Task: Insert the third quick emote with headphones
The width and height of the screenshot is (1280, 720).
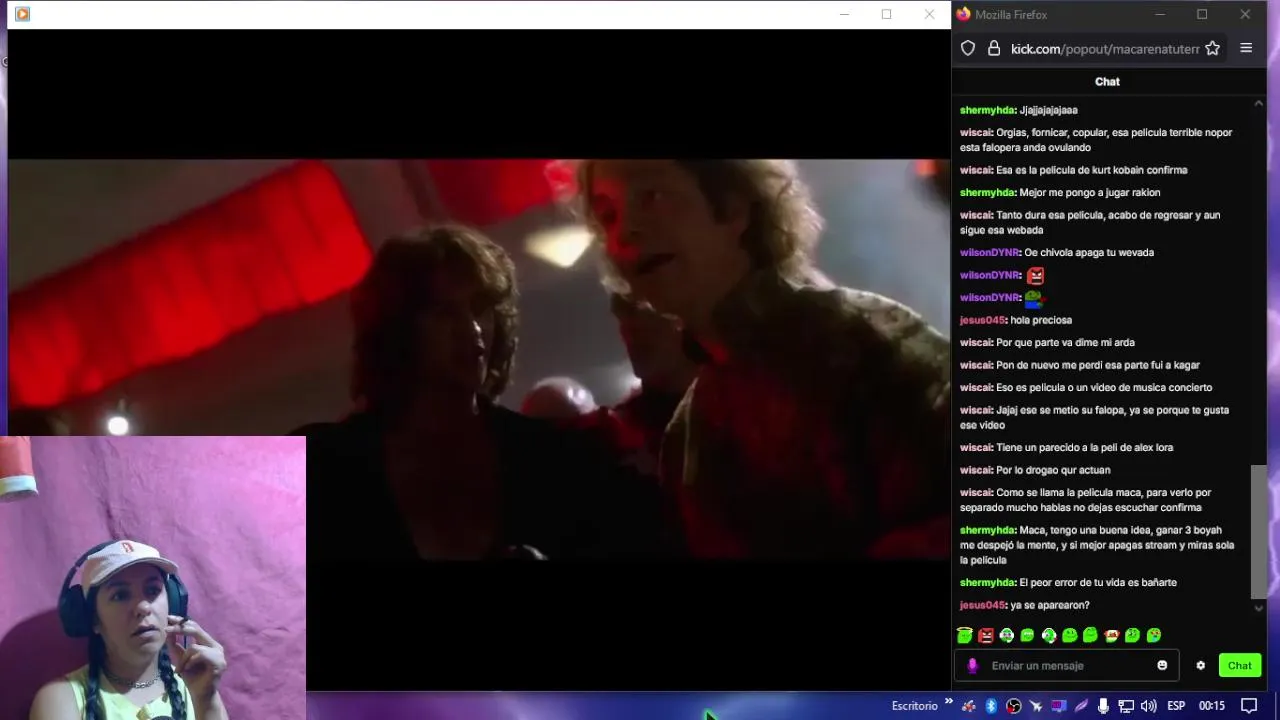Action: click(x=1007, y=635)
